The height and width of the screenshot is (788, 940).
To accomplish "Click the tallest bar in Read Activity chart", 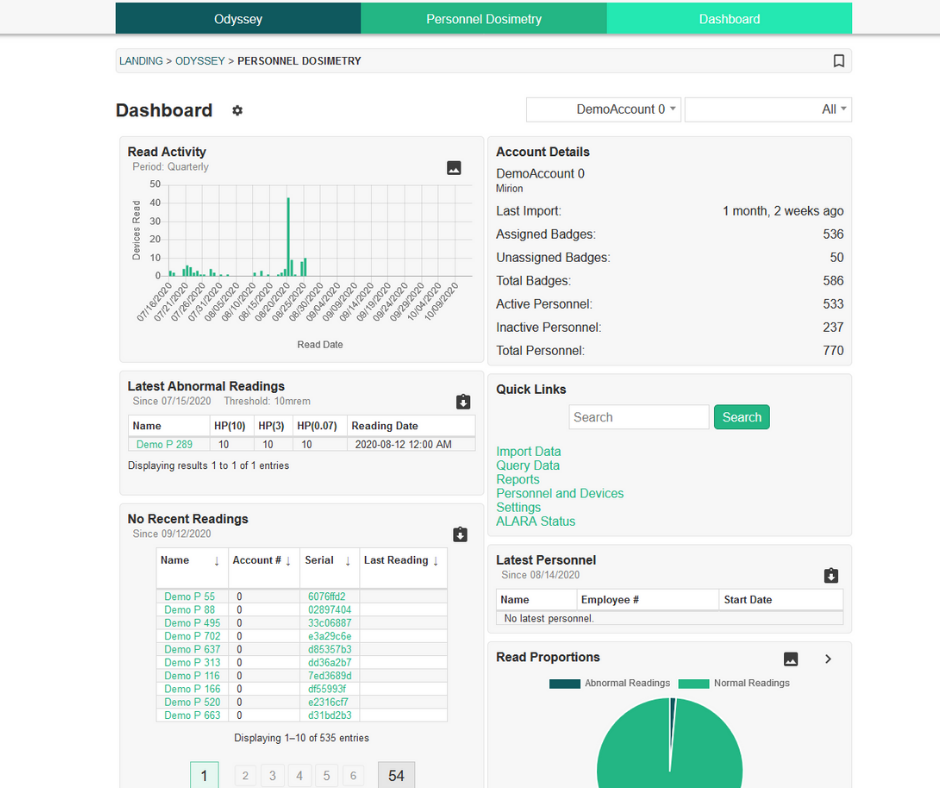I will pyautogui.click(x=288, y=237).
